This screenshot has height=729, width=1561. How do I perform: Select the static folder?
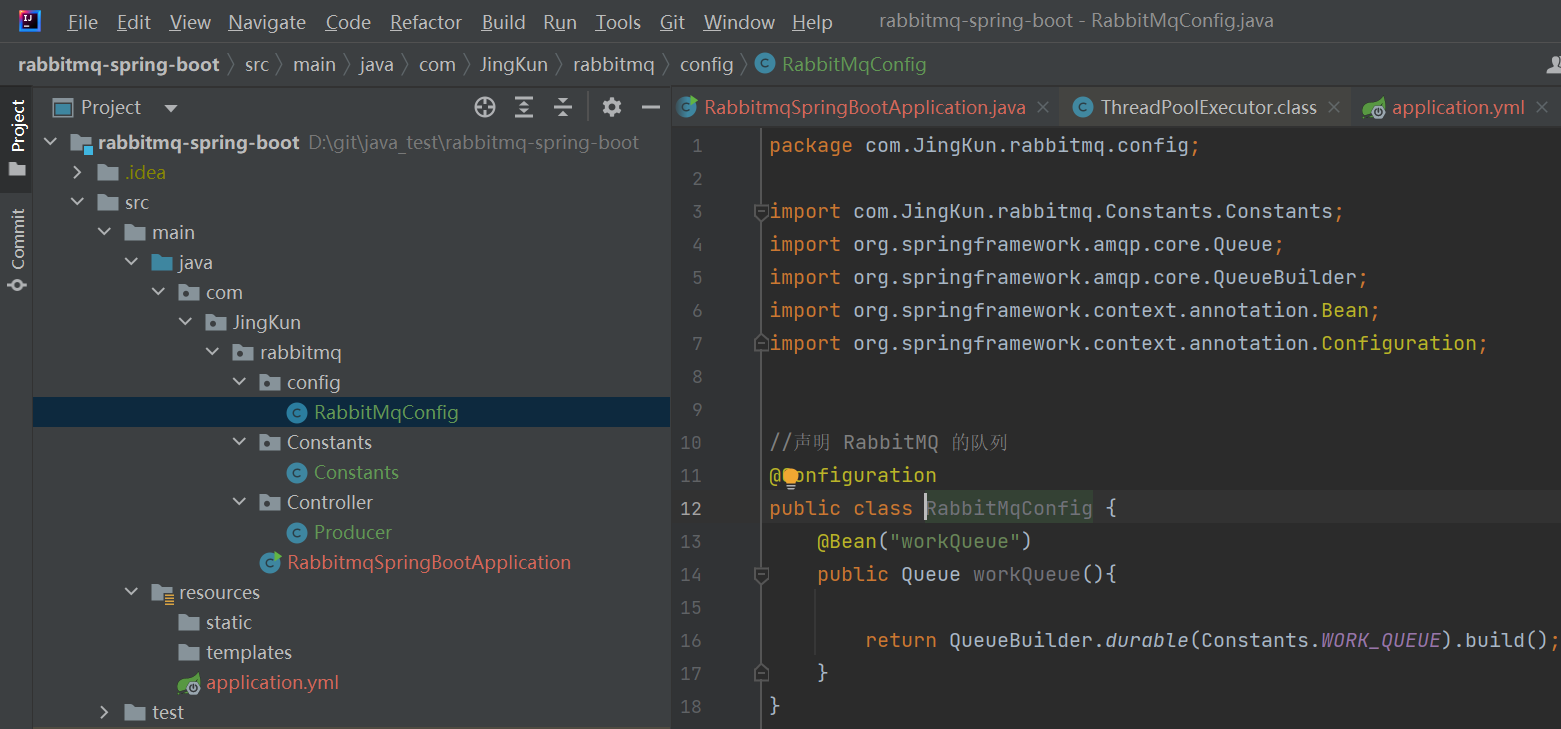point(228,622)
